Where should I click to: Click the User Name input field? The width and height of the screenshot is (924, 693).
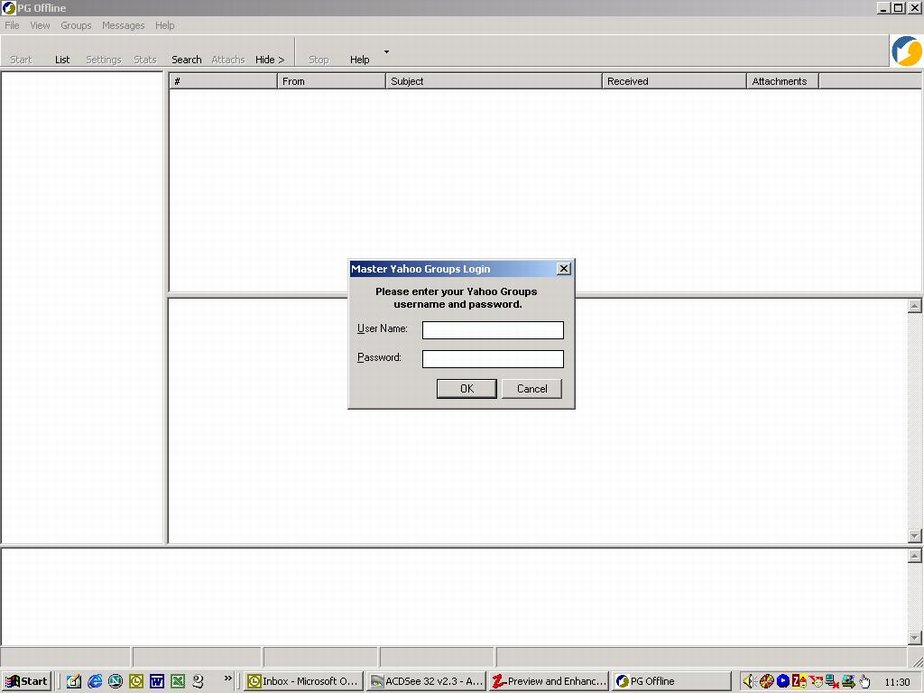492,330
